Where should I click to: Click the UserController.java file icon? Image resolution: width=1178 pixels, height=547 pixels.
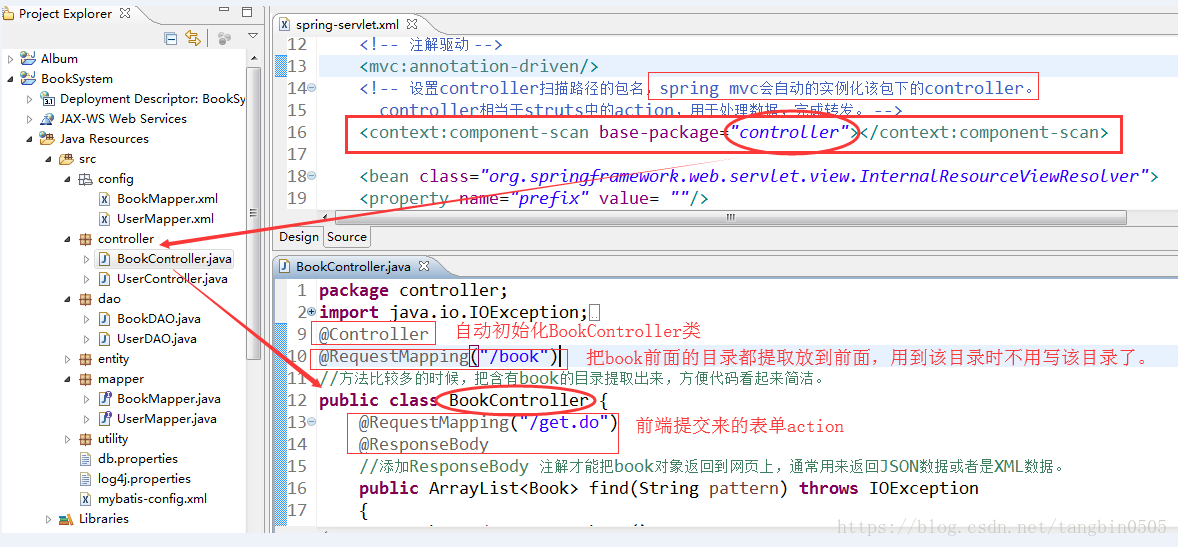pyautogui.click(x=104, y=279)
